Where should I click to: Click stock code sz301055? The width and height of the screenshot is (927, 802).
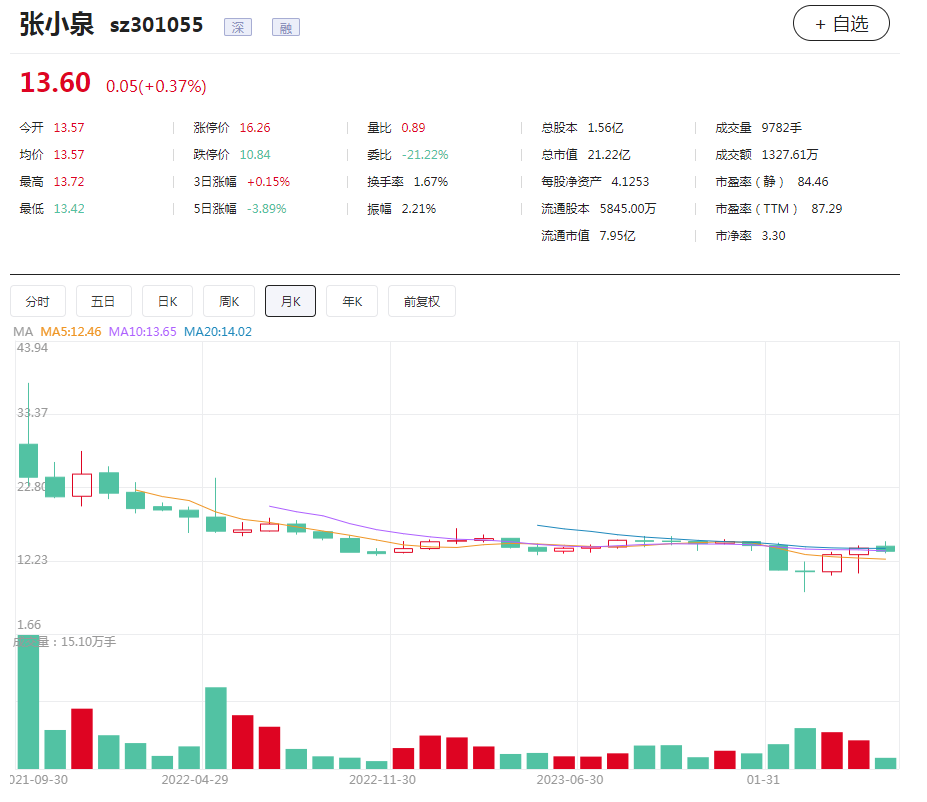156,25
